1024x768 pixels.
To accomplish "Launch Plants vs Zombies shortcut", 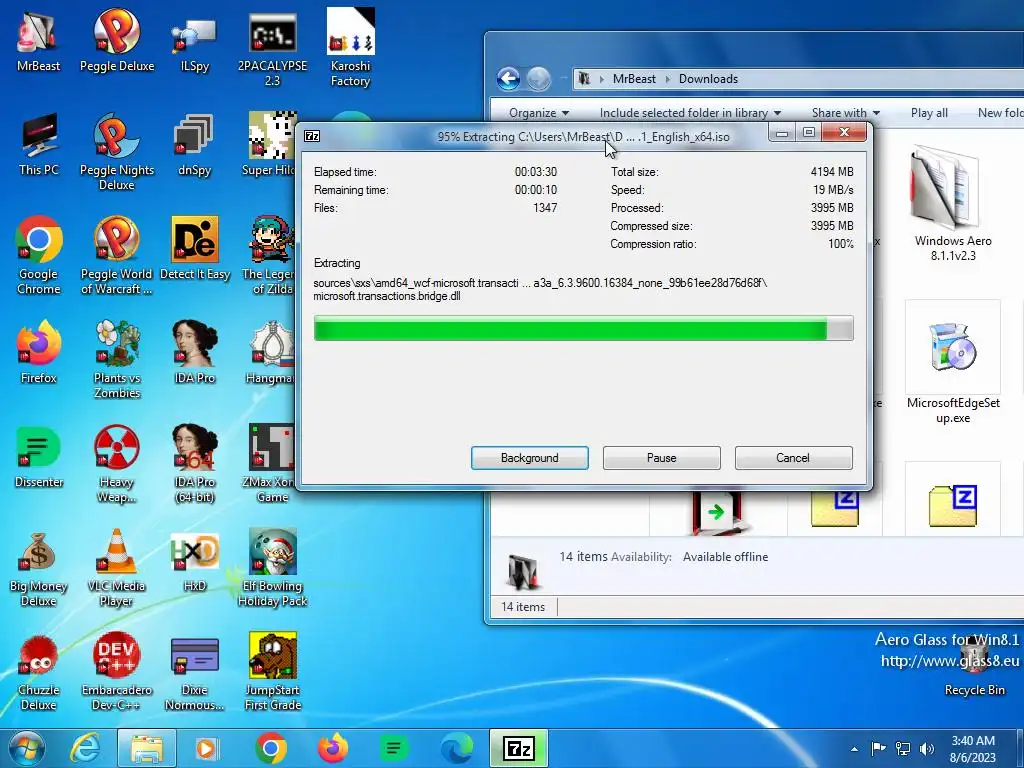I will click(x=117, y=360).
